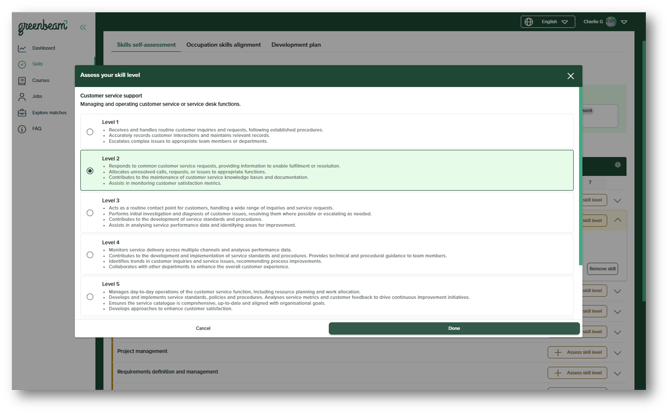
Task: Click the FAQ question mark icon
Action: point(22,129)
